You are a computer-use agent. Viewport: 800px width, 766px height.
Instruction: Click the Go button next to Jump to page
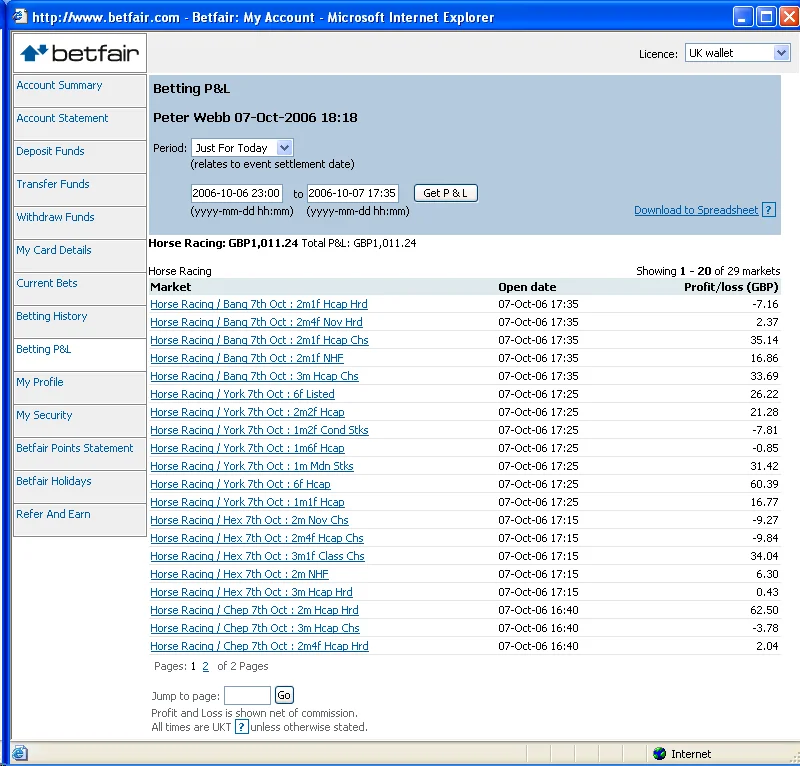pos(284,695)
